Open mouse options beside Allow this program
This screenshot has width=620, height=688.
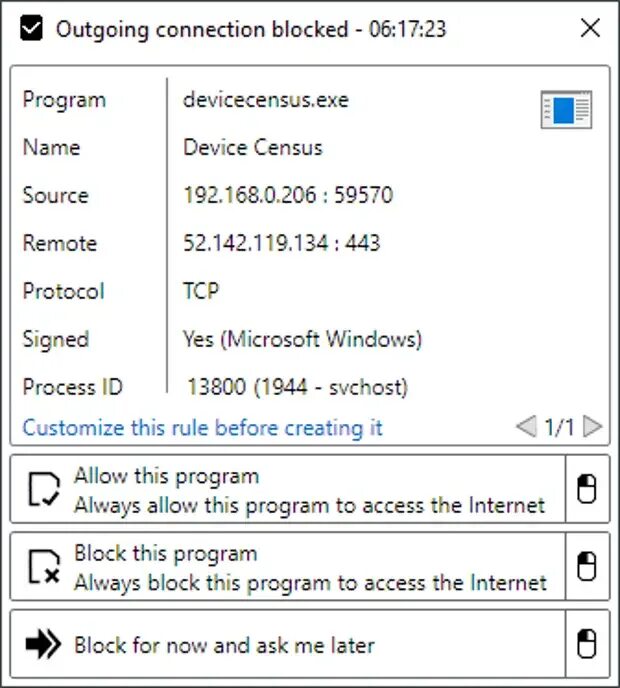[587, 489]
